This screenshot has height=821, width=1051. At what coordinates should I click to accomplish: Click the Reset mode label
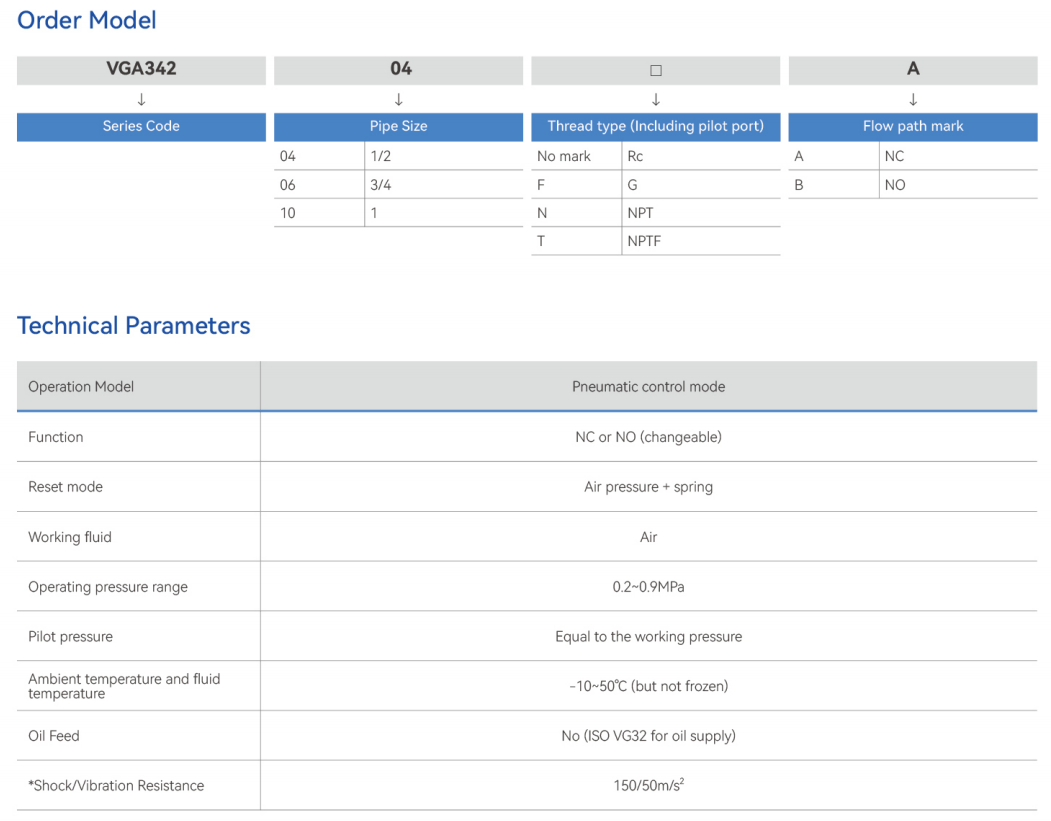coord(66,487)
